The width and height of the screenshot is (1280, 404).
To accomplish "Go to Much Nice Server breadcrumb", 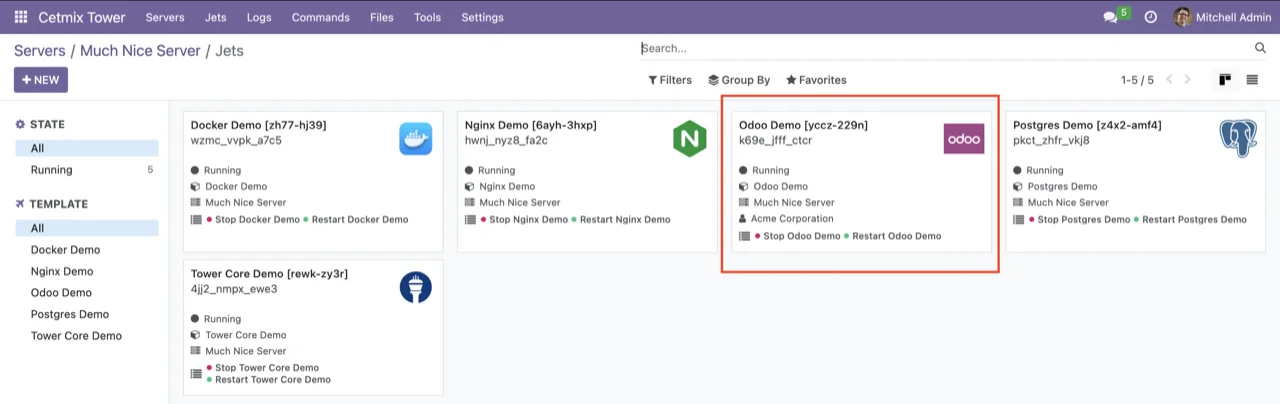I will coord(139,50).
